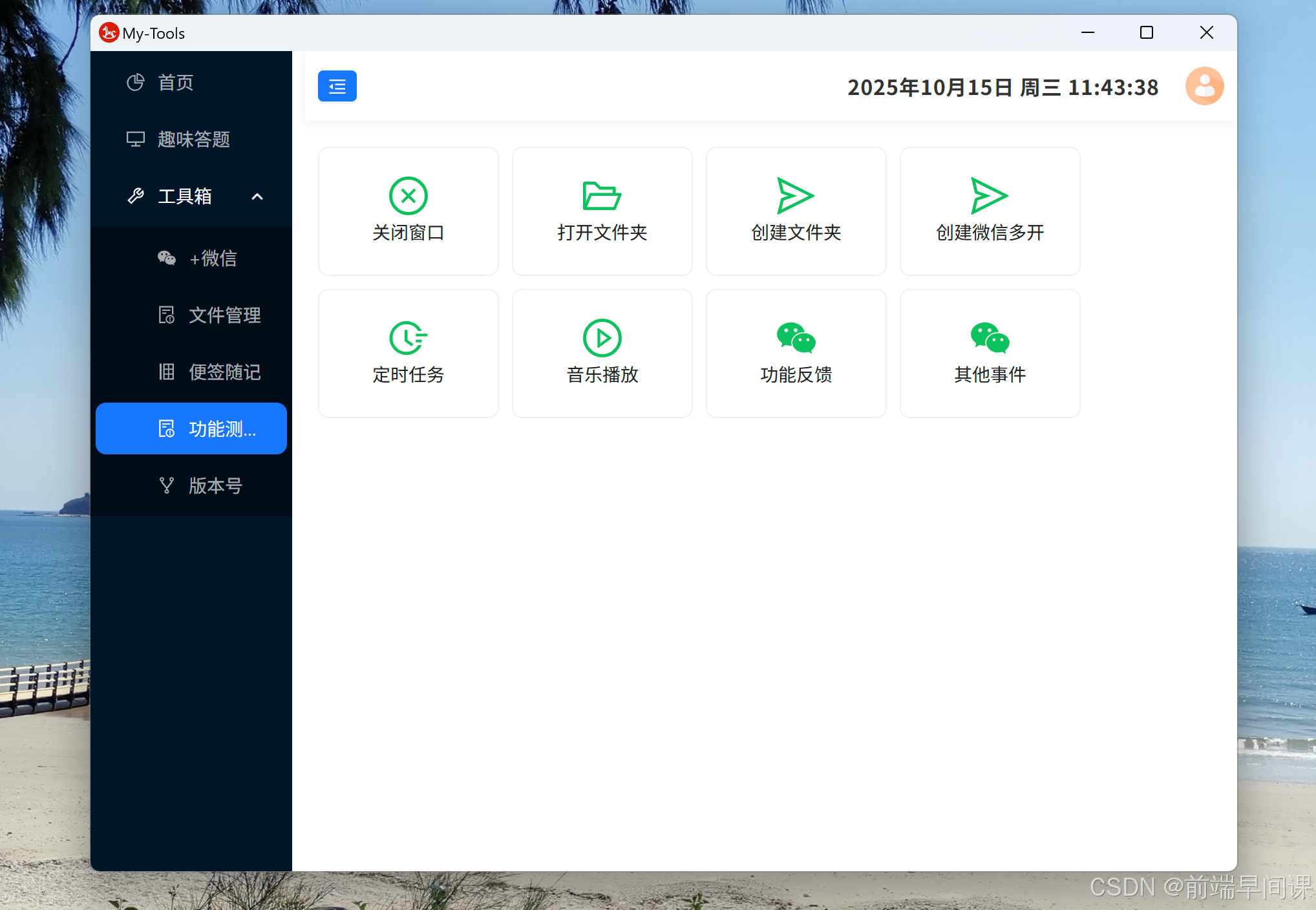Click the 工具箱 wrench icon
Viewport: 1316px width, 910px height.
[x=136, y=196]
